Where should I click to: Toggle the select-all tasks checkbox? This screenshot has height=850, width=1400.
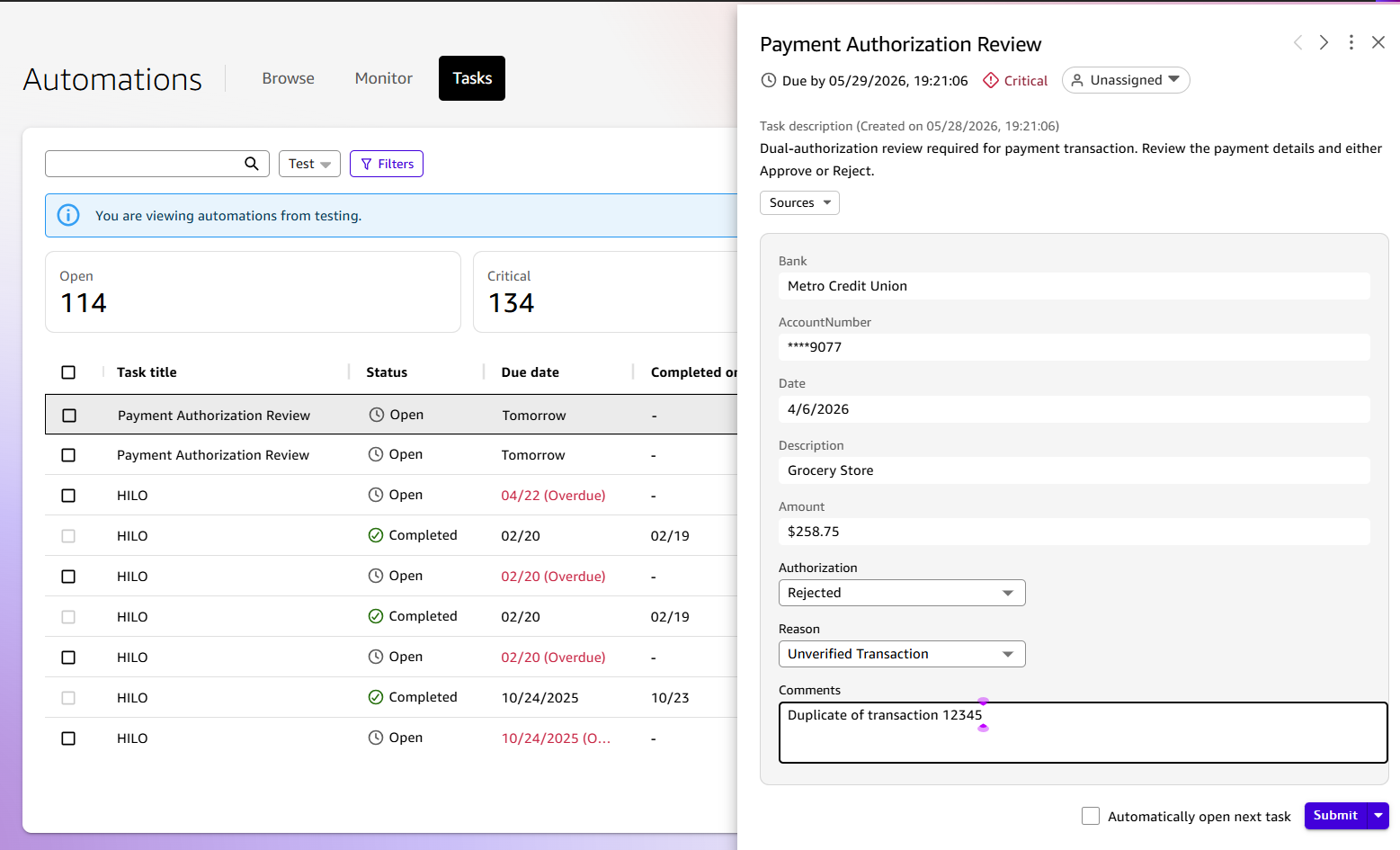[68, 372]
